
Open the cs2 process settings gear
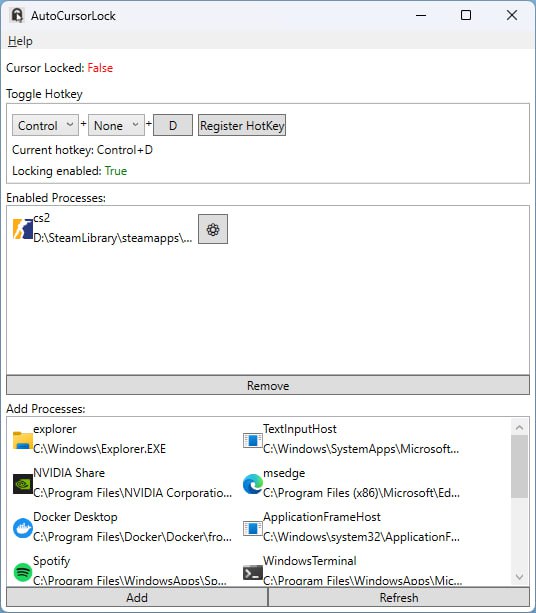[213, 229]
